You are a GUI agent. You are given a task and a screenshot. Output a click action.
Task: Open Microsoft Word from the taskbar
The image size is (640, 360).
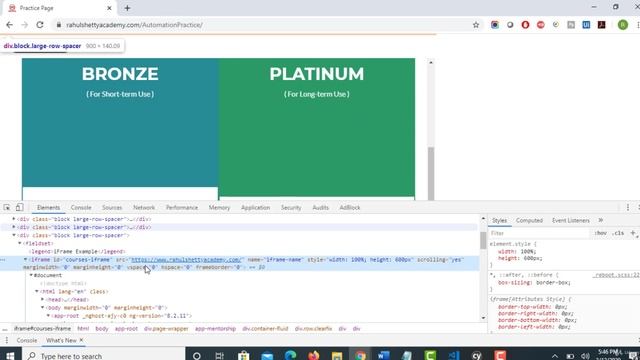coord(383,356)
